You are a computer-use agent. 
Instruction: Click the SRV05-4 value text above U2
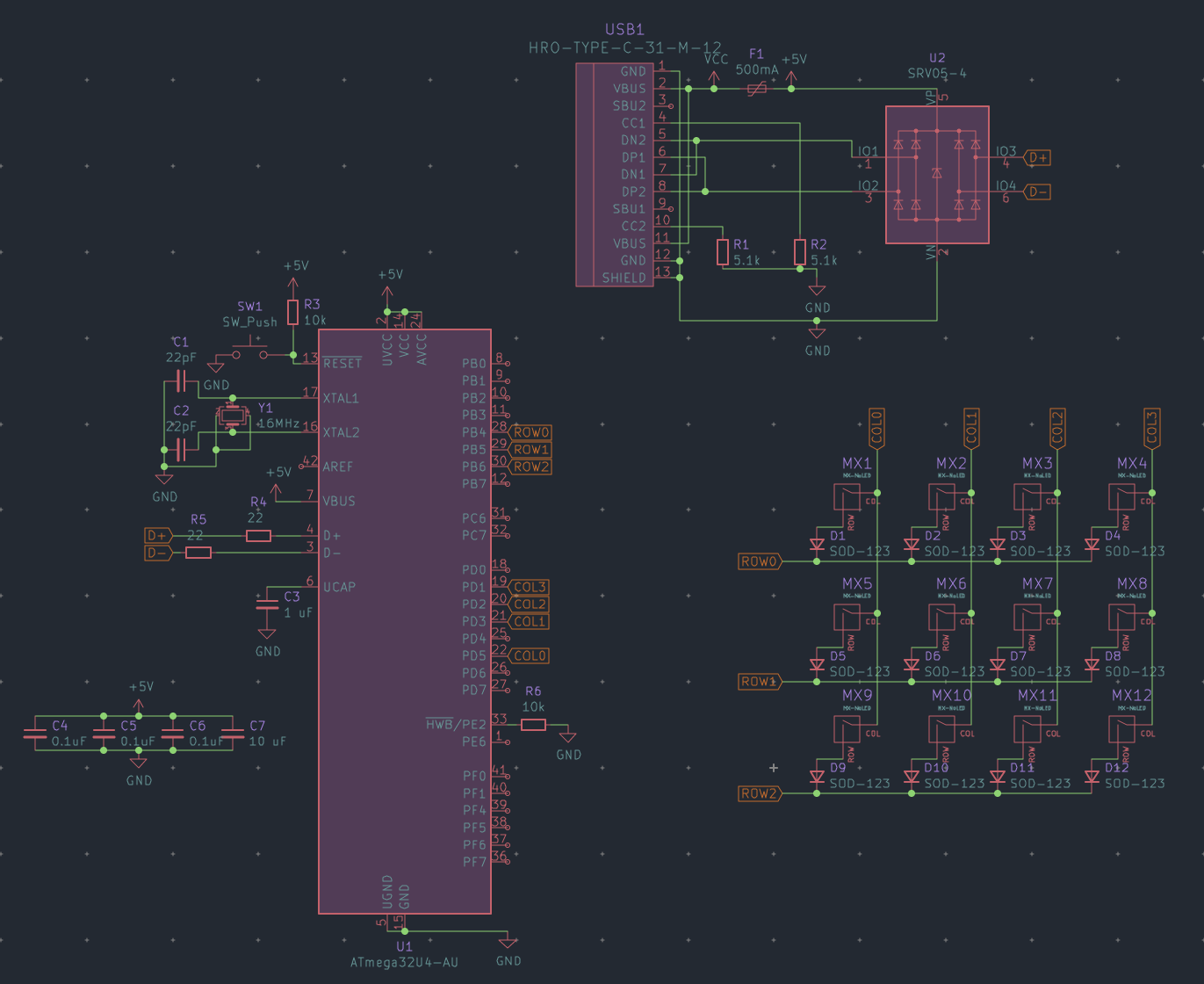pyautogui.click(x=937, y=74)
